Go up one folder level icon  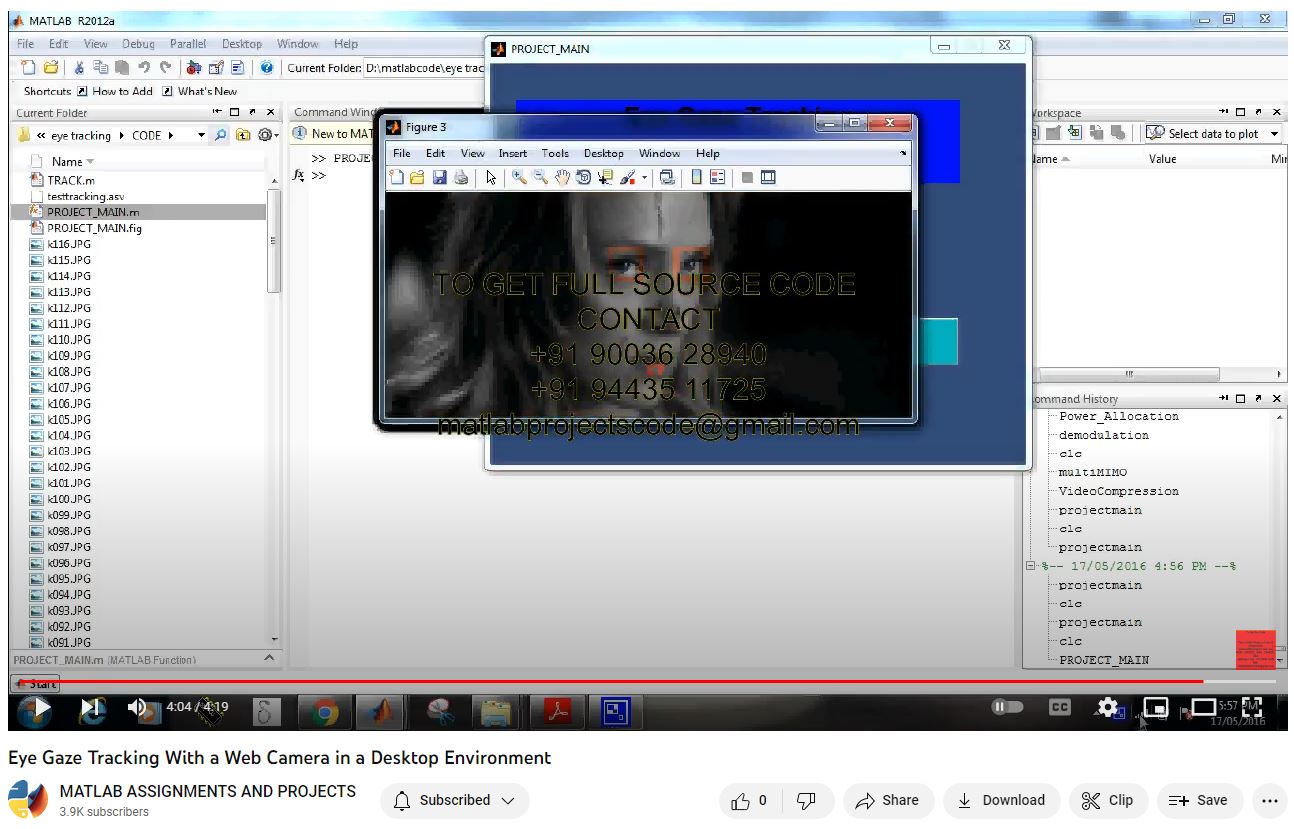(x=243, y=135)
